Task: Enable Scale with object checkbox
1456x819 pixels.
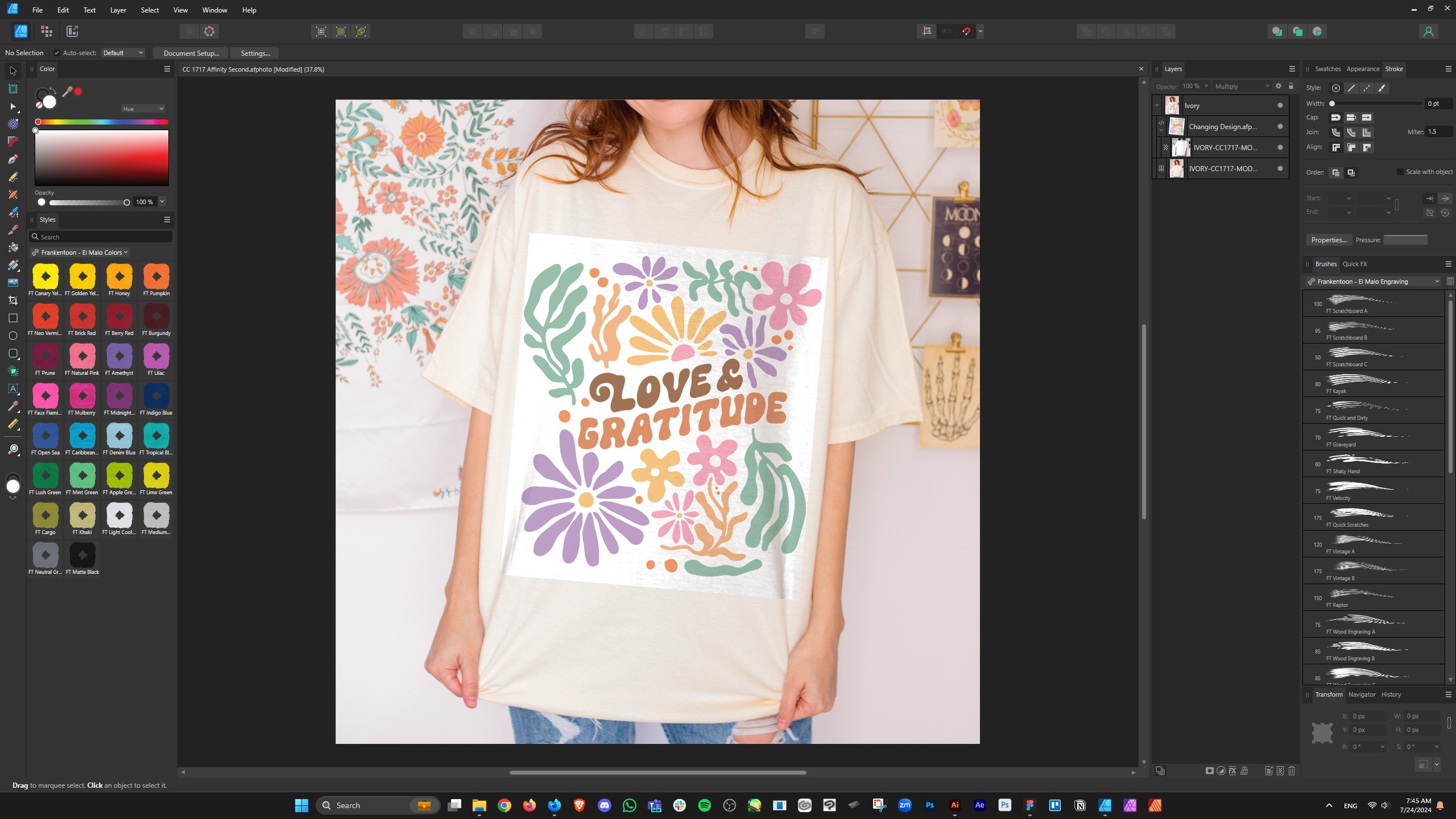Action: pyautogui.click(x=1400, y=172)
